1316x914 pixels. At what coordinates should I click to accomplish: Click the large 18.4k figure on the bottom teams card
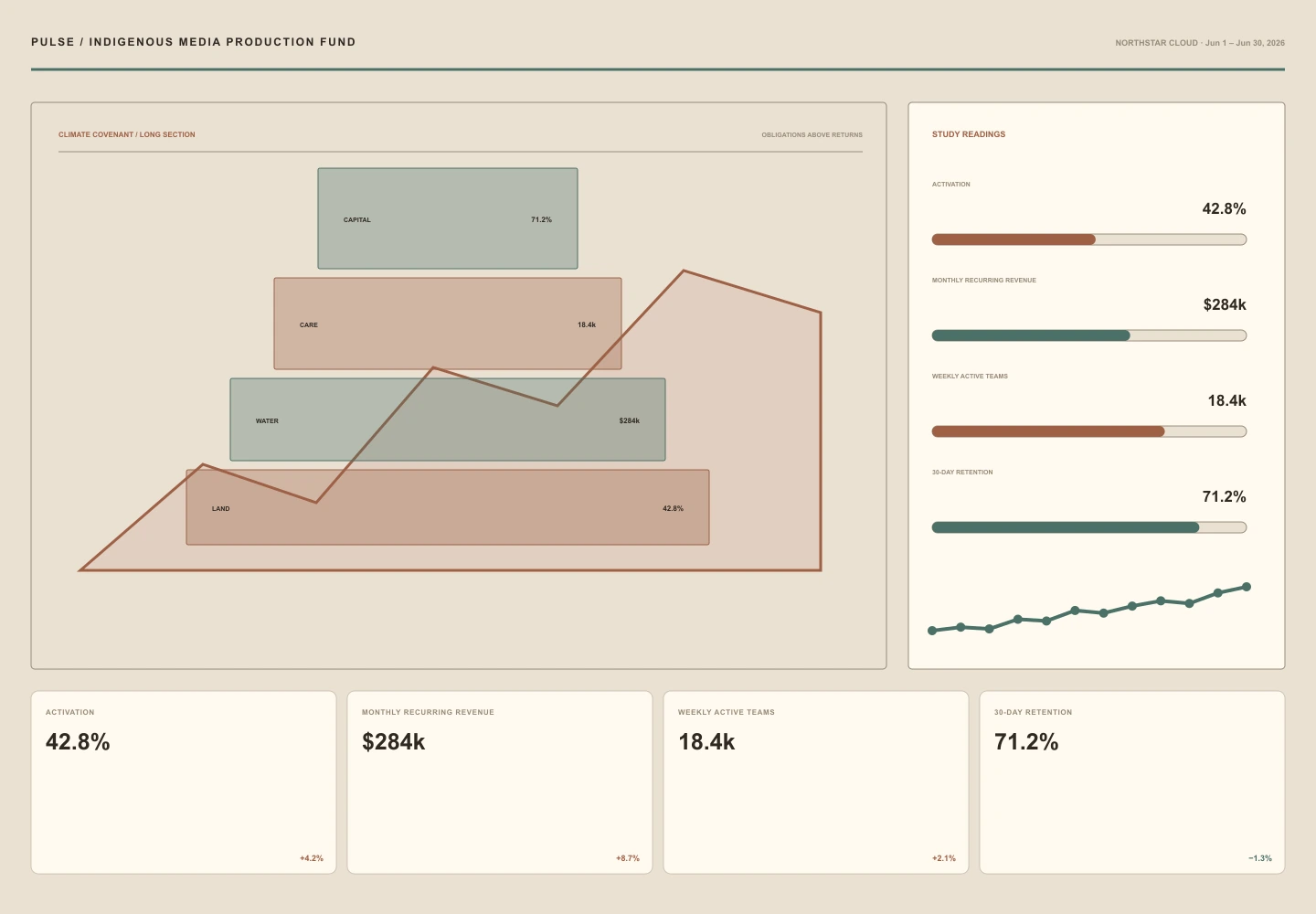706,742
